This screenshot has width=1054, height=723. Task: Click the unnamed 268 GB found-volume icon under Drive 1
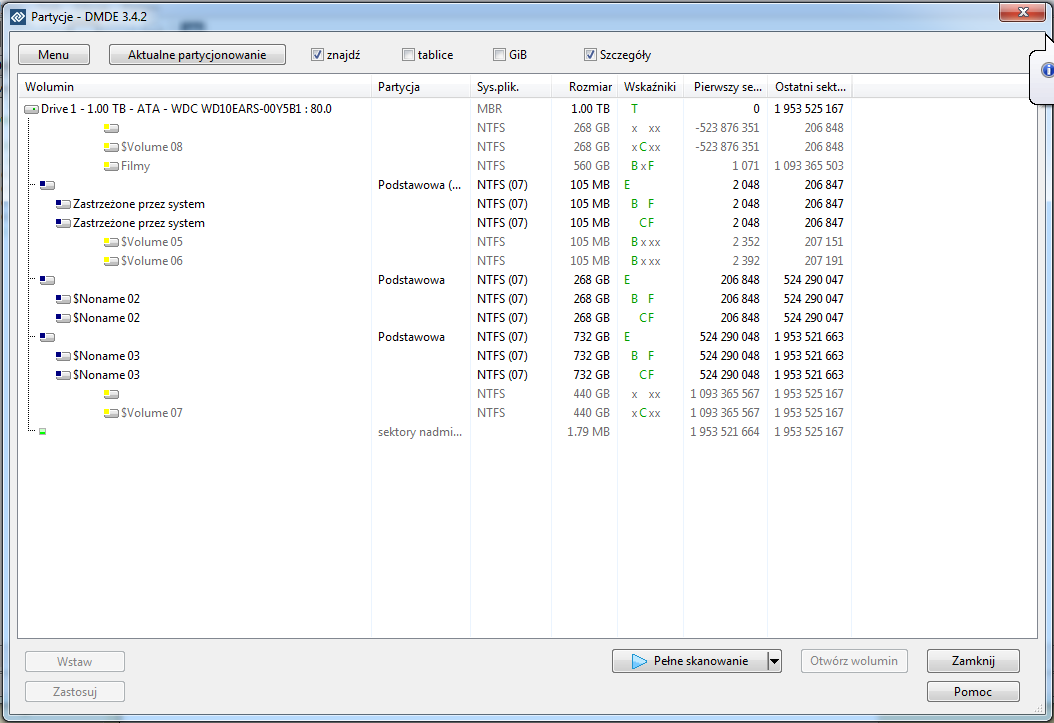tap(111, 128)
